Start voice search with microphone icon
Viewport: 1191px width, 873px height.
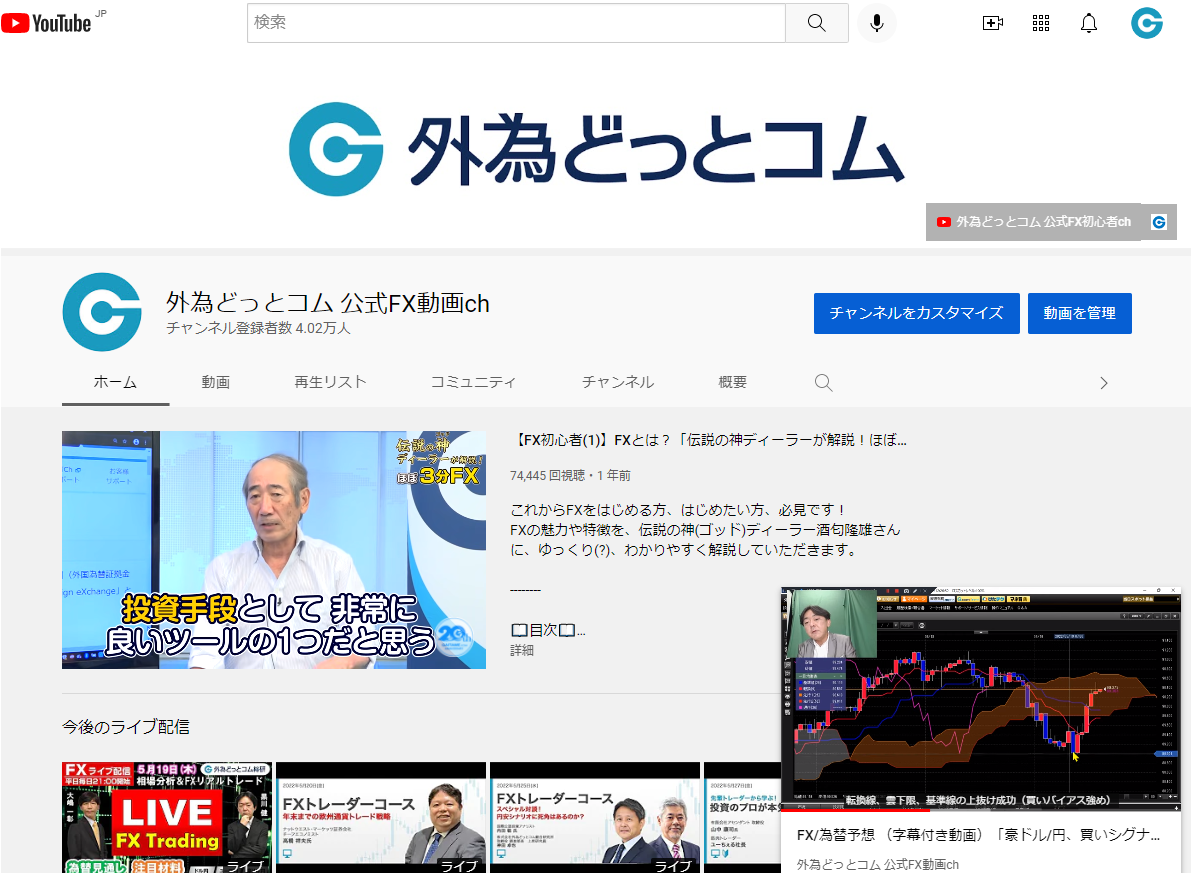(877, 23)
